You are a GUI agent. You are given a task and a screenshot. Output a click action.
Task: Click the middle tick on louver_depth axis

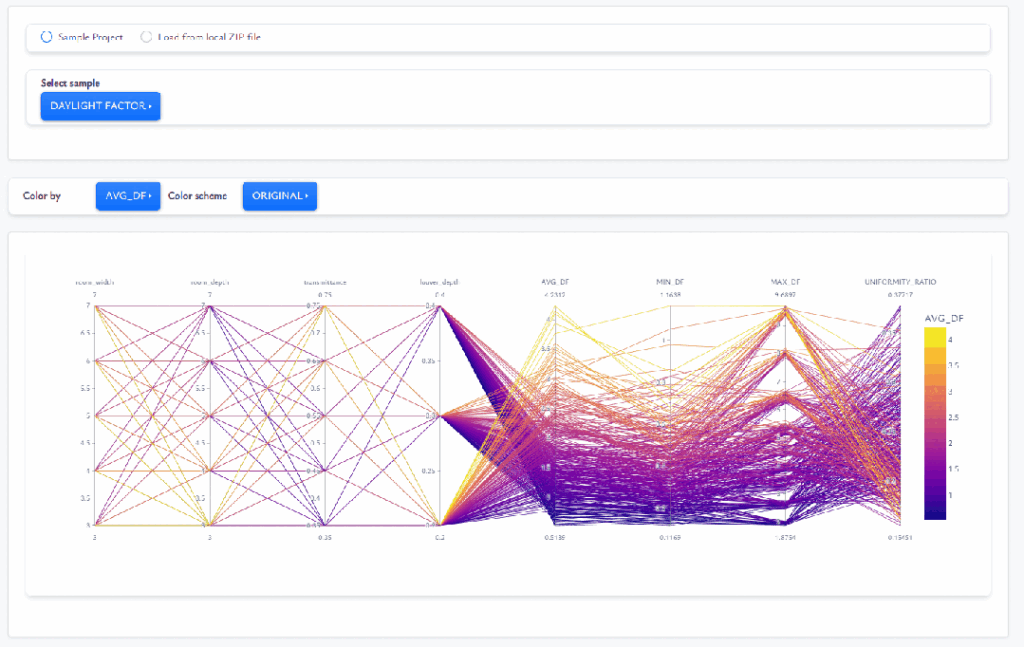439,416
